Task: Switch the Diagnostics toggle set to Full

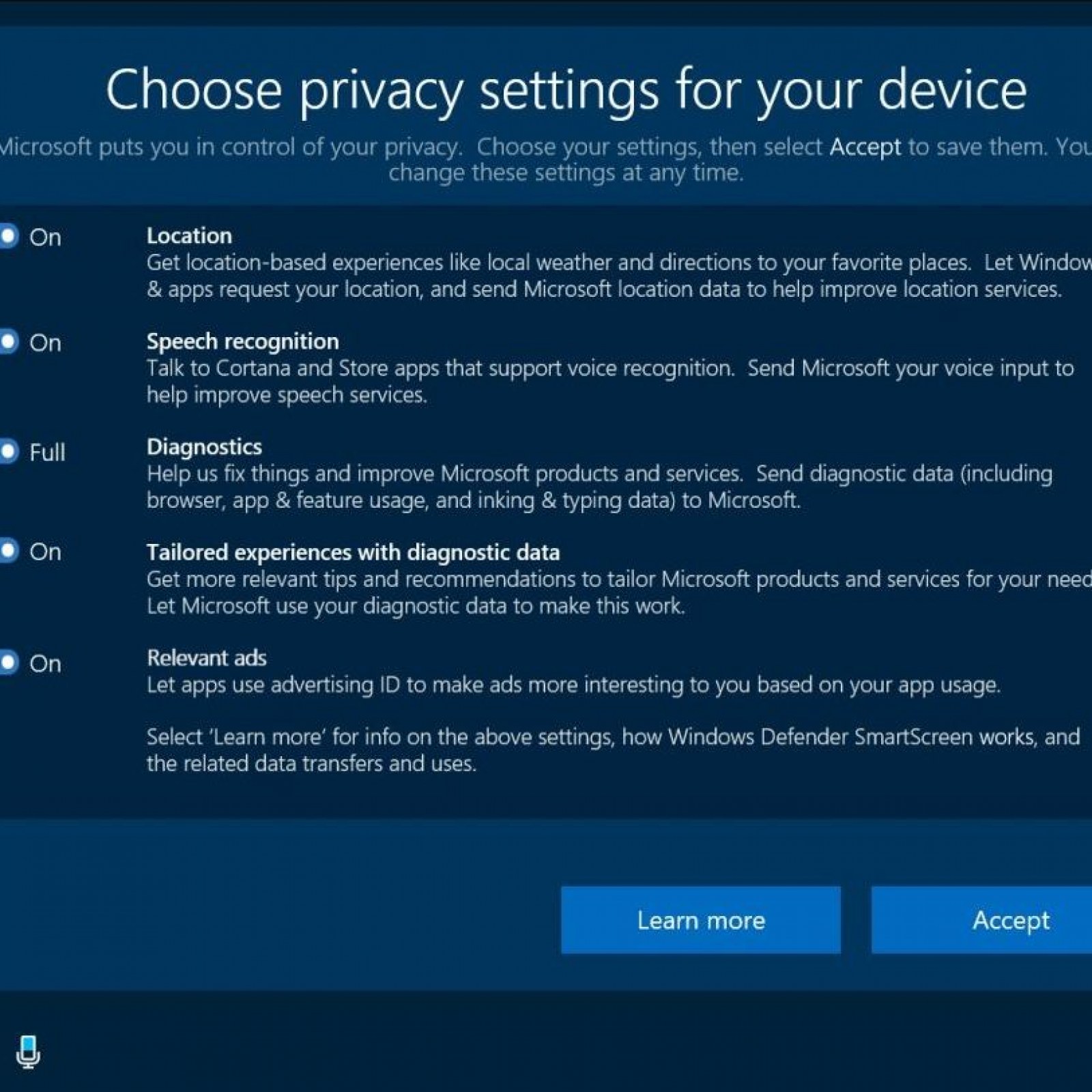Action: [8, 451]
